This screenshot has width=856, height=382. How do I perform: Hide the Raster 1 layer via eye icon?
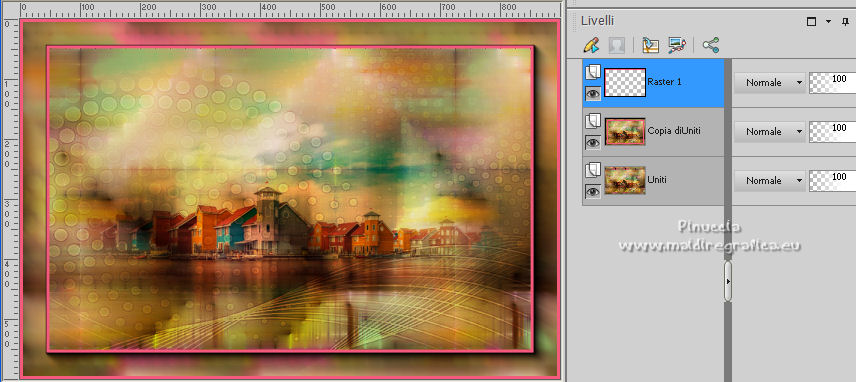[x=593, y=93]
